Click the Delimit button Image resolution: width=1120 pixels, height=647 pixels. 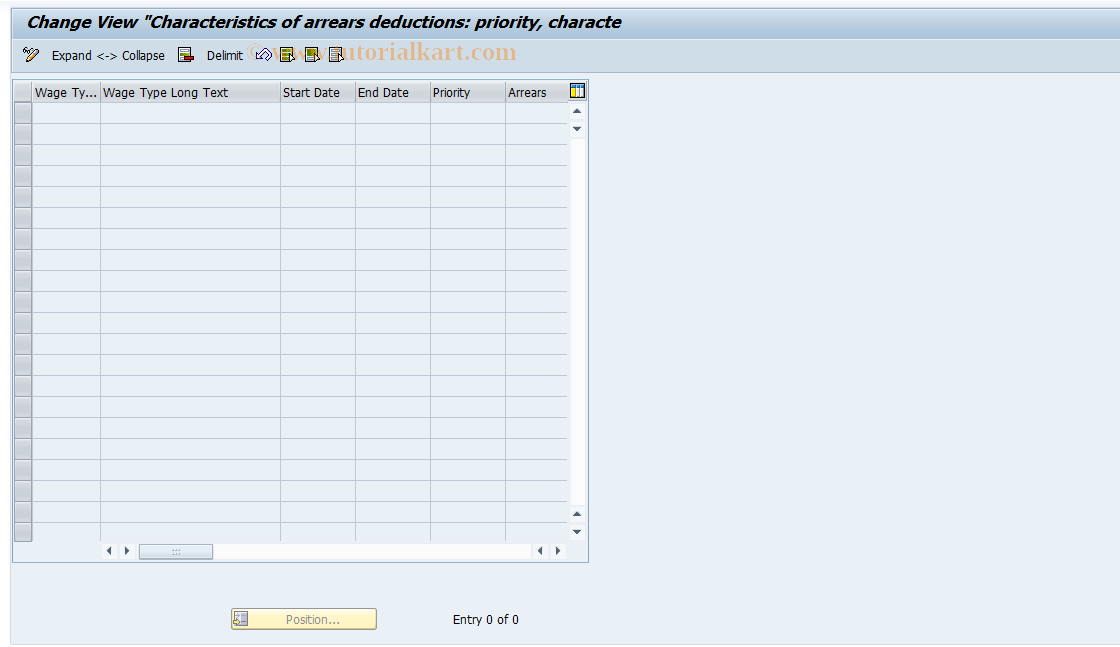pos(225,56)
